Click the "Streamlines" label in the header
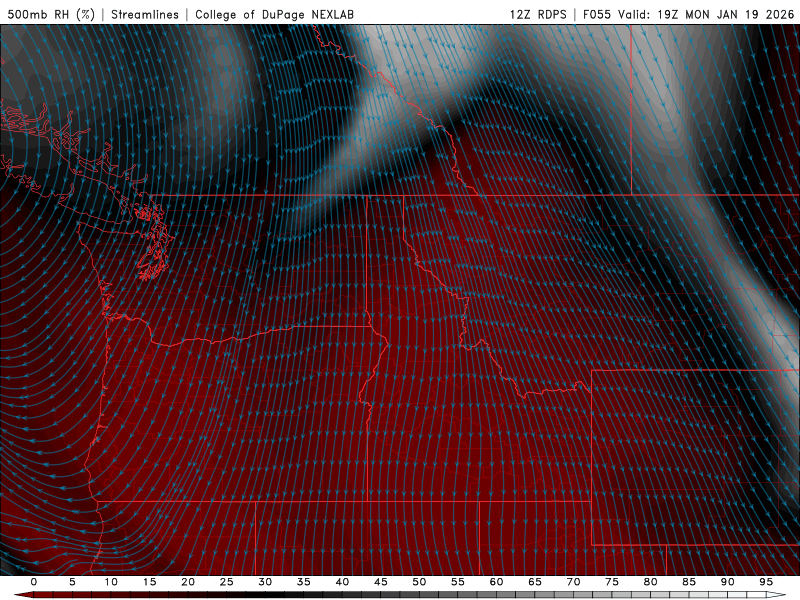The image size is (800, 600). [x=145, y=14]
